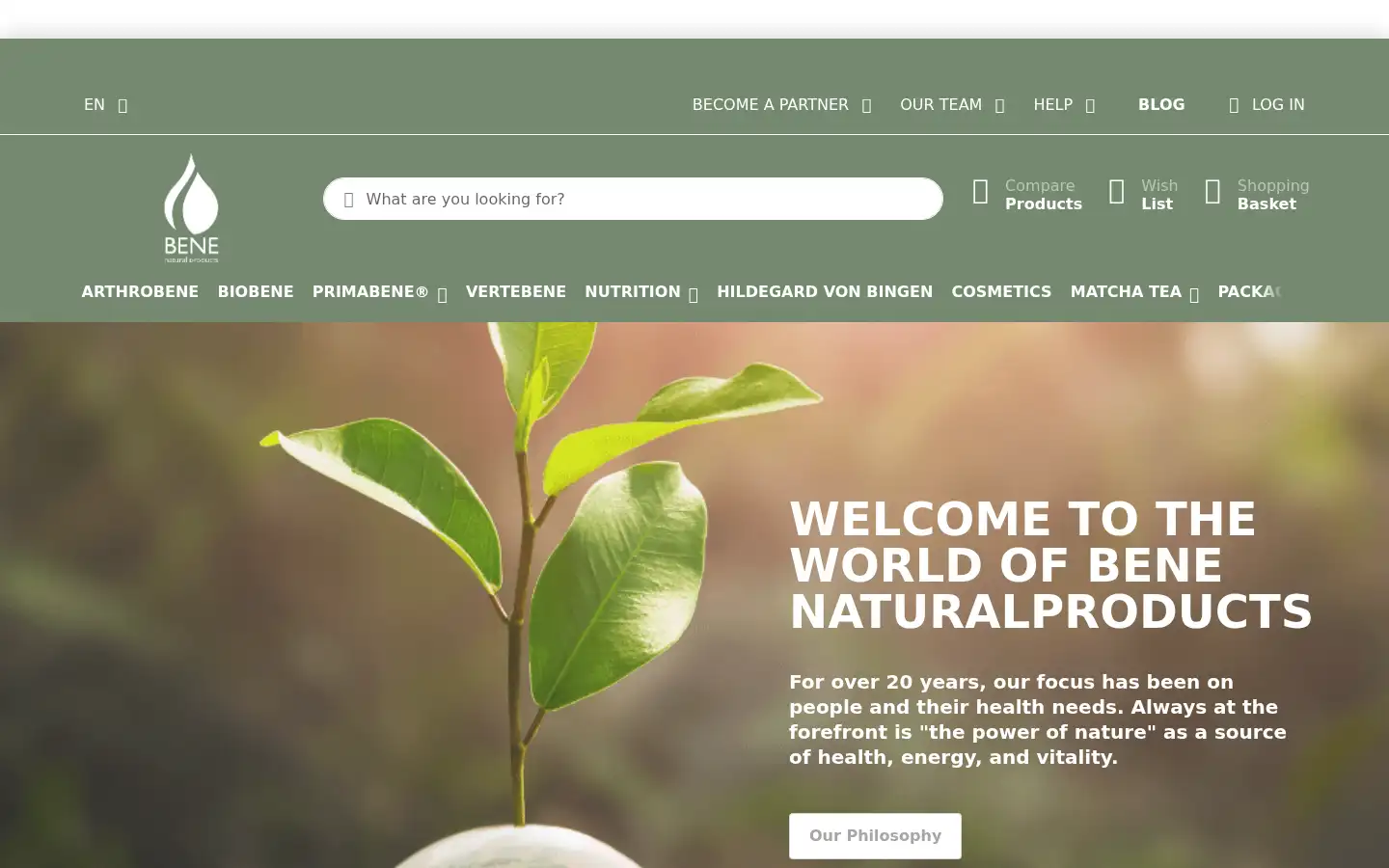Expand the Our Team menu
The height and width of the screenshot is (868, 1389).
point(952,104)
